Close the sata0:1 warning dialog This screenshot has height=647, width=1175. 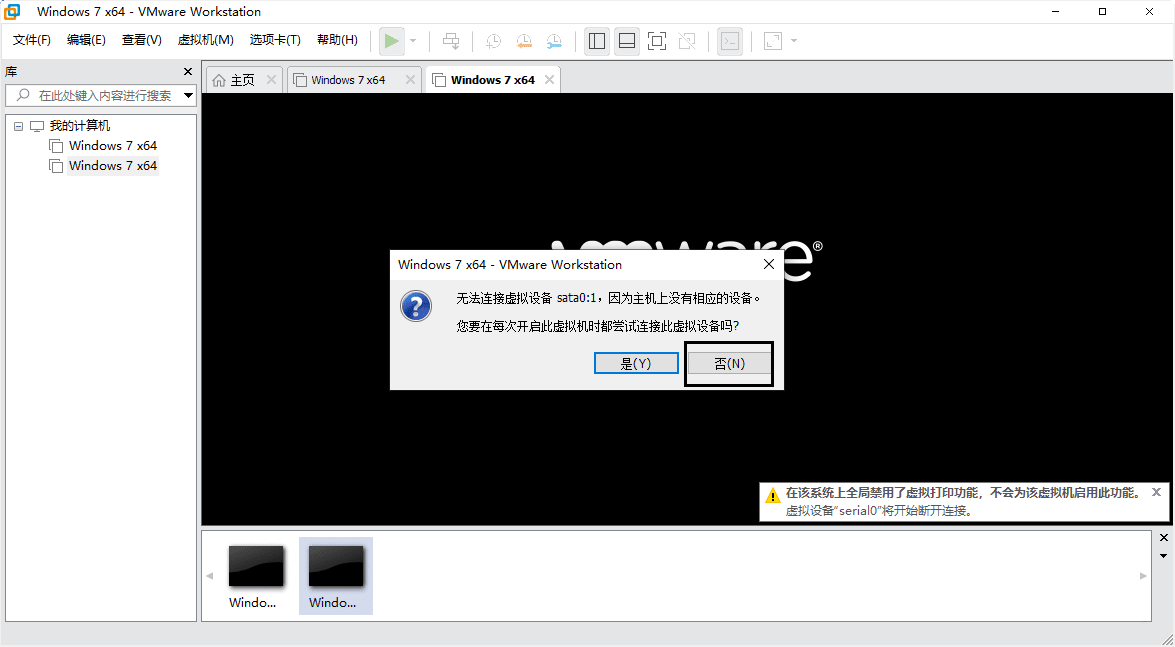(768, 265)
